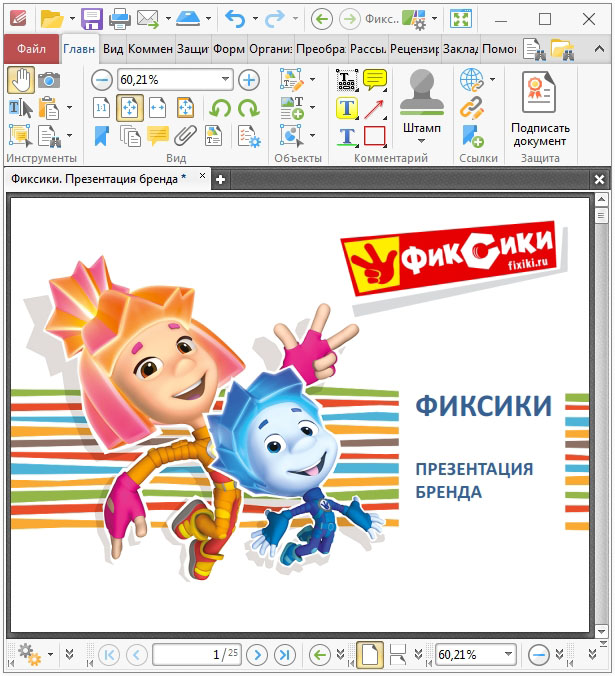Switch to the Вид ribbon tab
The image size is (615, 676).
pyautogui.click(x=113, y=48)
